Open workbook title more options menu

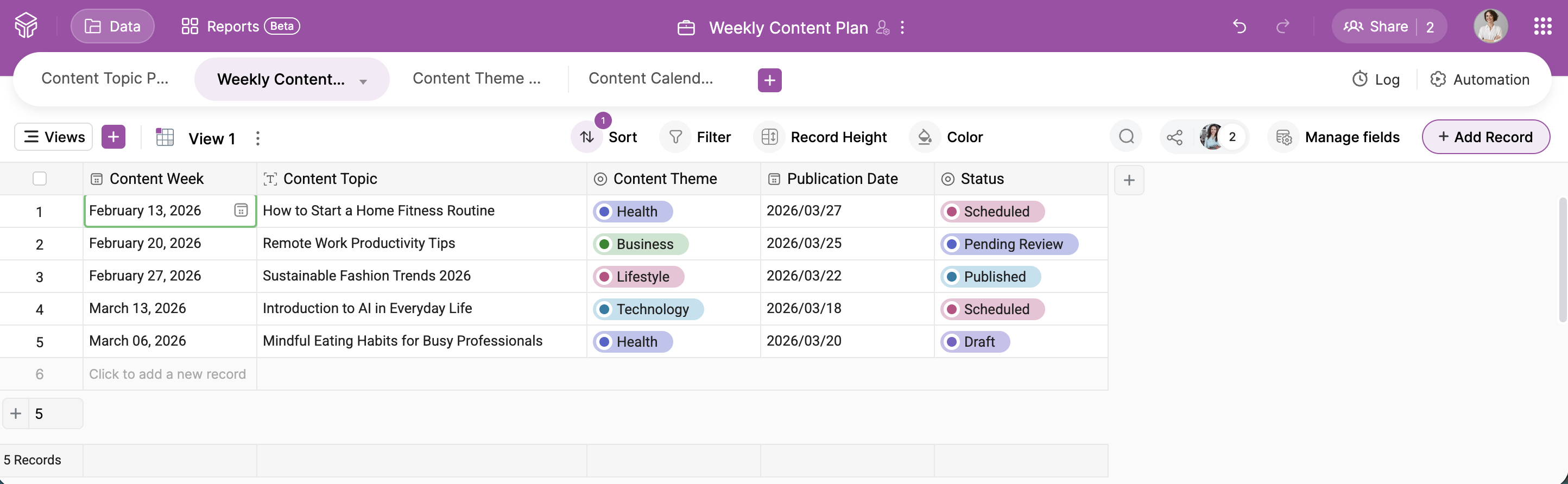pyautogui.click(x=902, y=27)
